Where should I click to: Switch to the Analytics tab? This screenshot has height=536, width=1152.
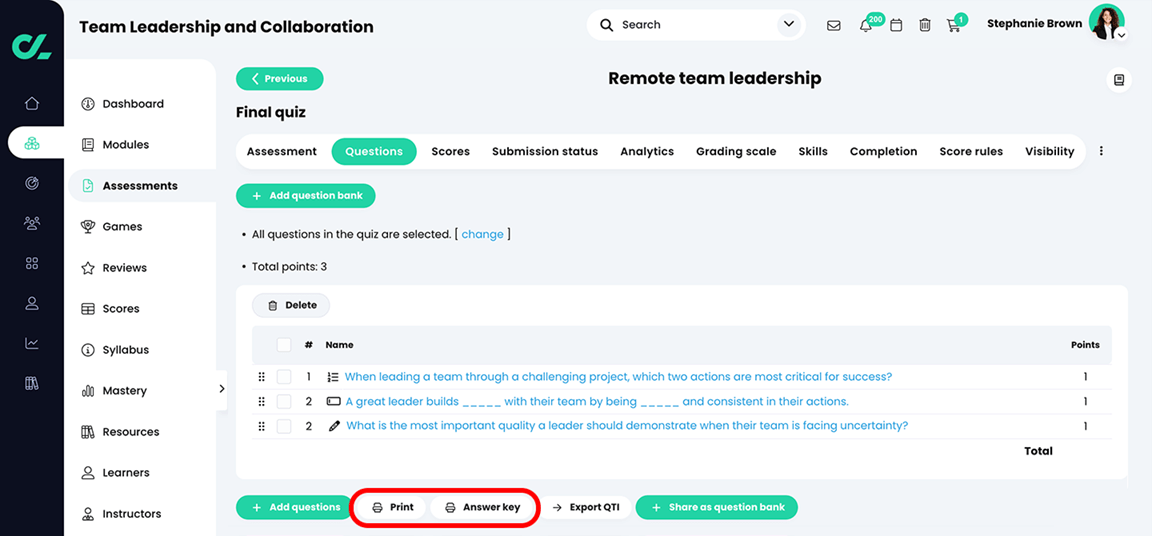647,151
